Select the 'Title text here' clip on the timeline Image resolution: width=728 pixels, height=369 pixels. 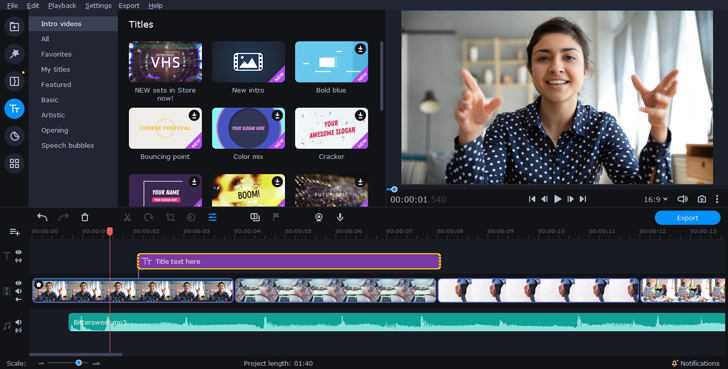click(289, 261)
